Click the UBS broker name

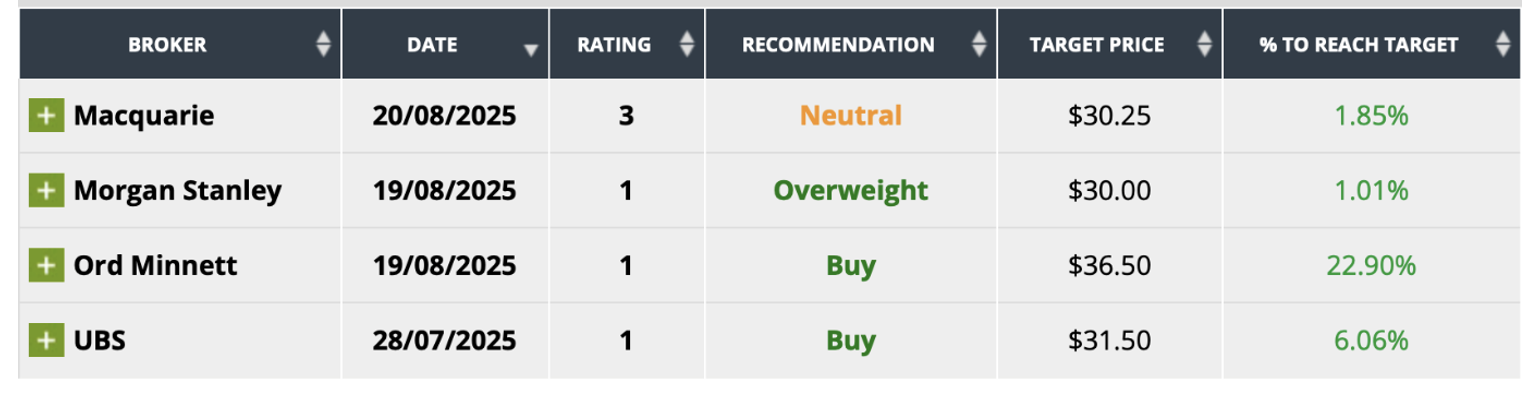(100, 341)
